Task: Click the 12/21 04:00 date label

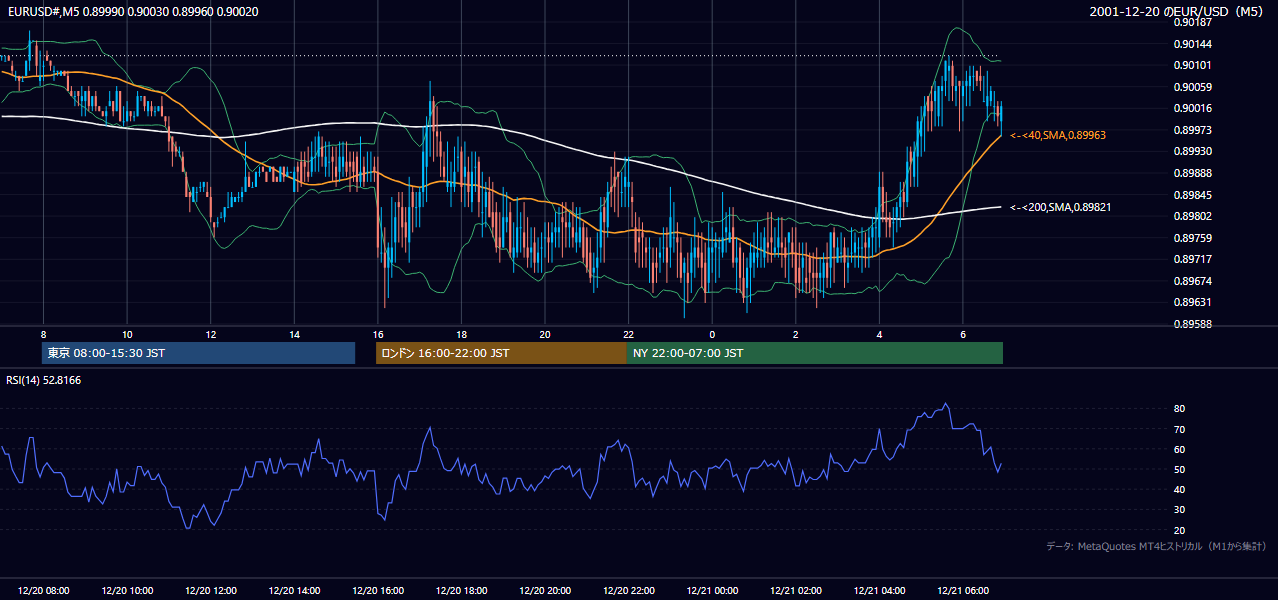Action: (879, 591)
